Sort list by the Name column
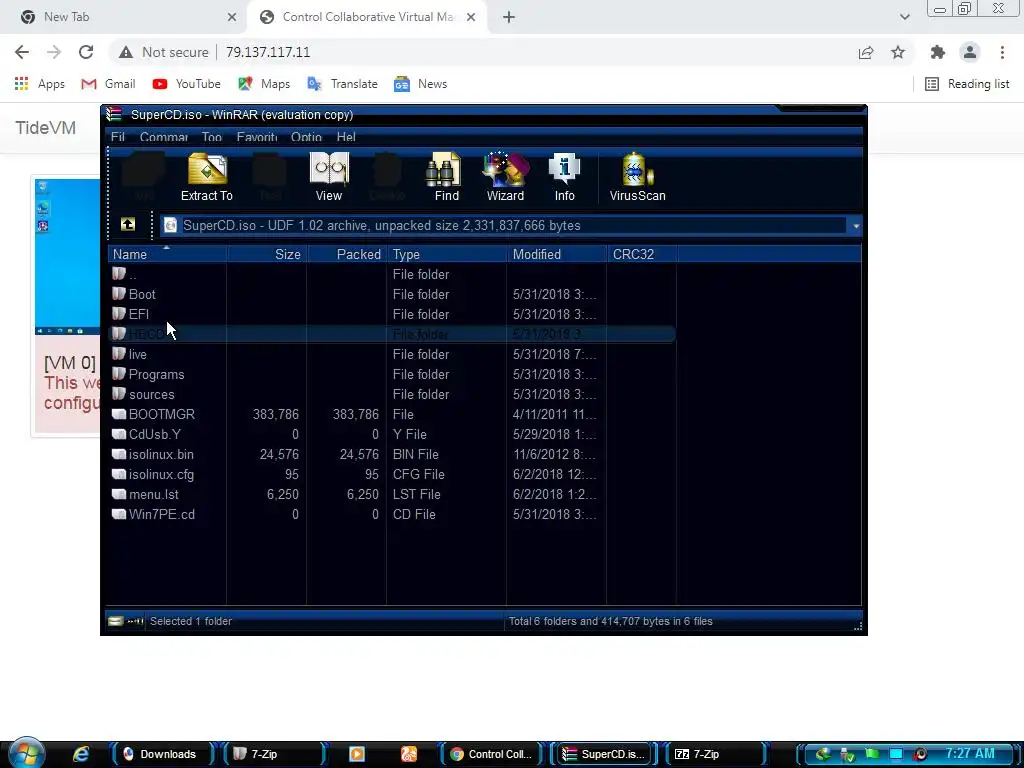Screen dimensions: 1024x768 167,254
